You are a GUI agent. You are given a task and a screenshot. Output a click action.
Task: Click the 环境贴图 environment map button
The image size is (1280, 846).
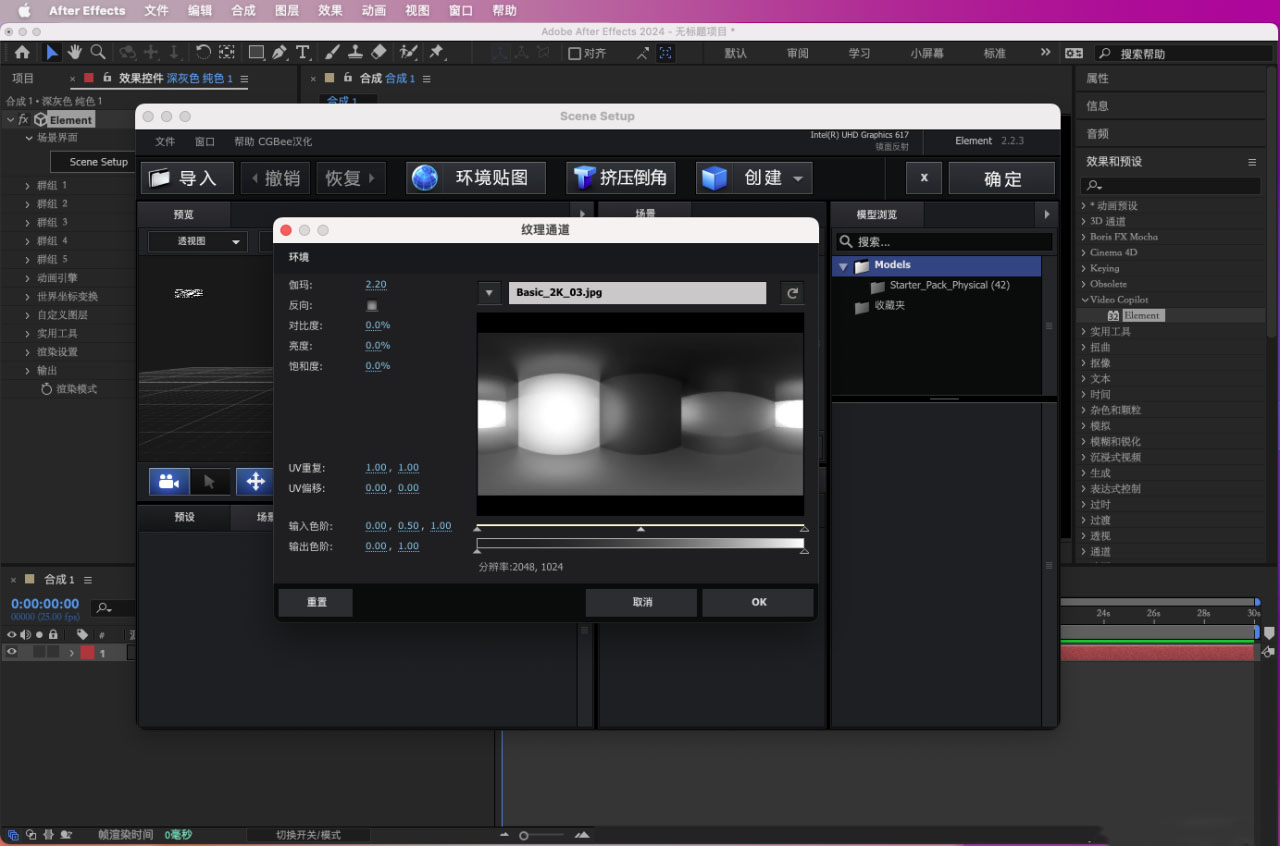(476, 178)
